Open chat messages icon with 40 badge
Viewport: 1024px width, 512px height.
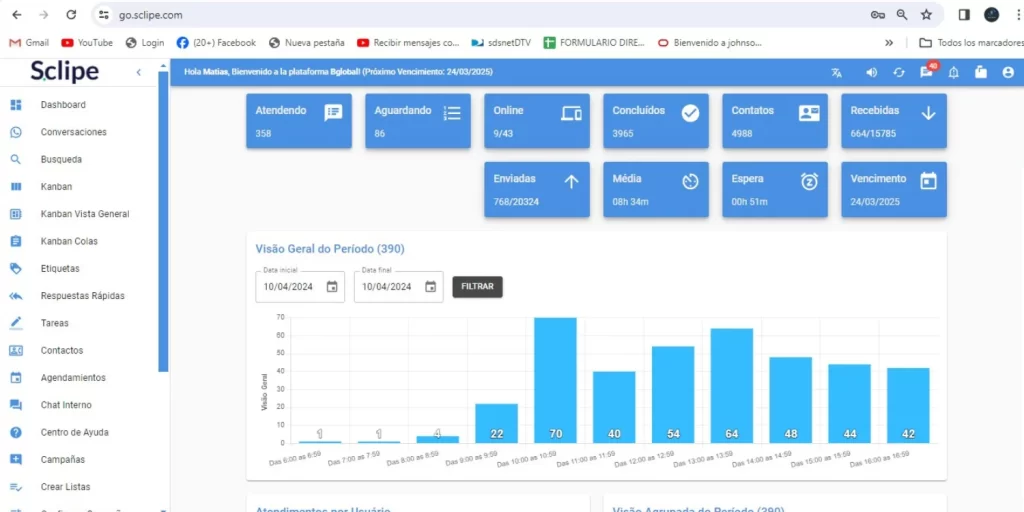[927, 72]
